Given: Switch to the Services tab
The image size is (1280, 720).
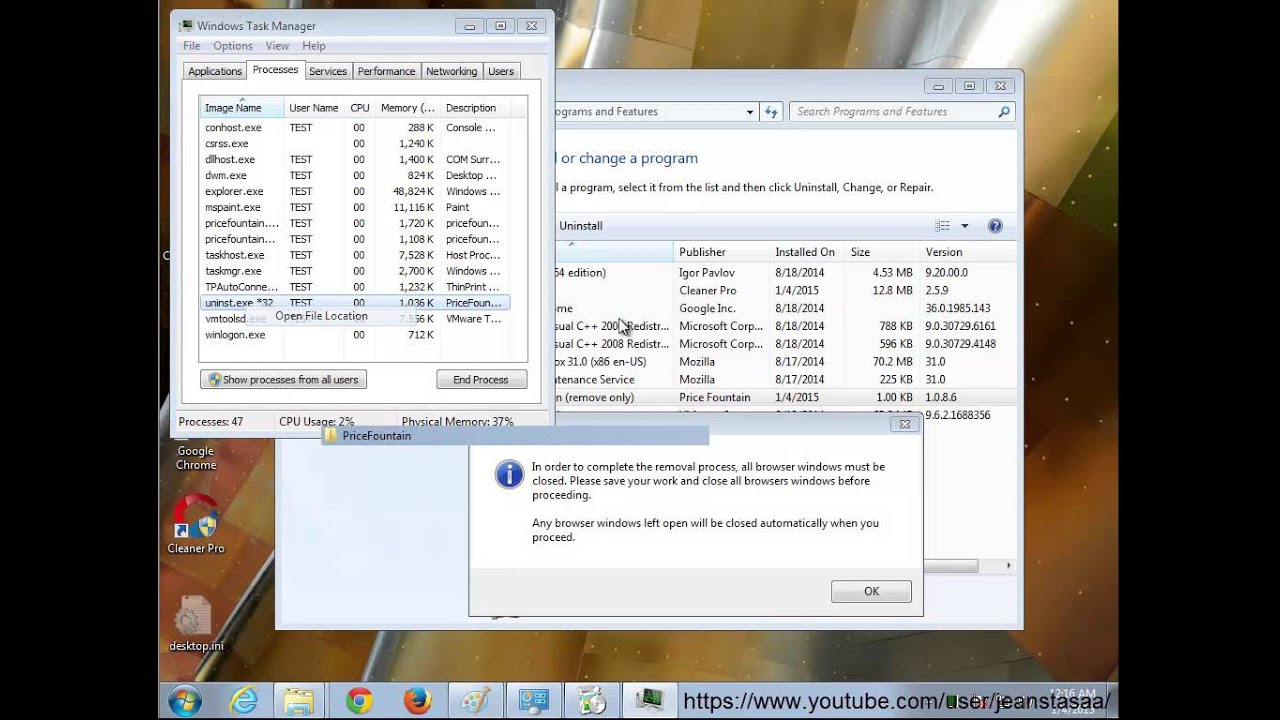Looking at the screenshot, I should tap(328, 71).
